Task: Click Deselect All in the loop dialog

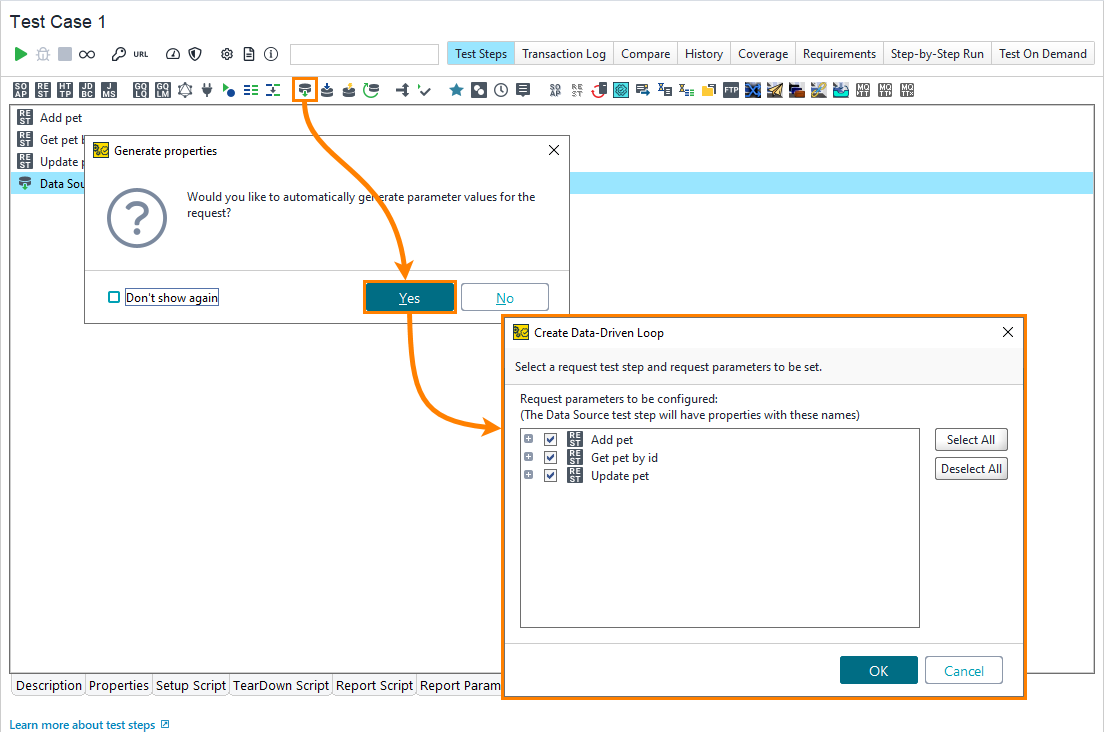Action: coord(971,468)
